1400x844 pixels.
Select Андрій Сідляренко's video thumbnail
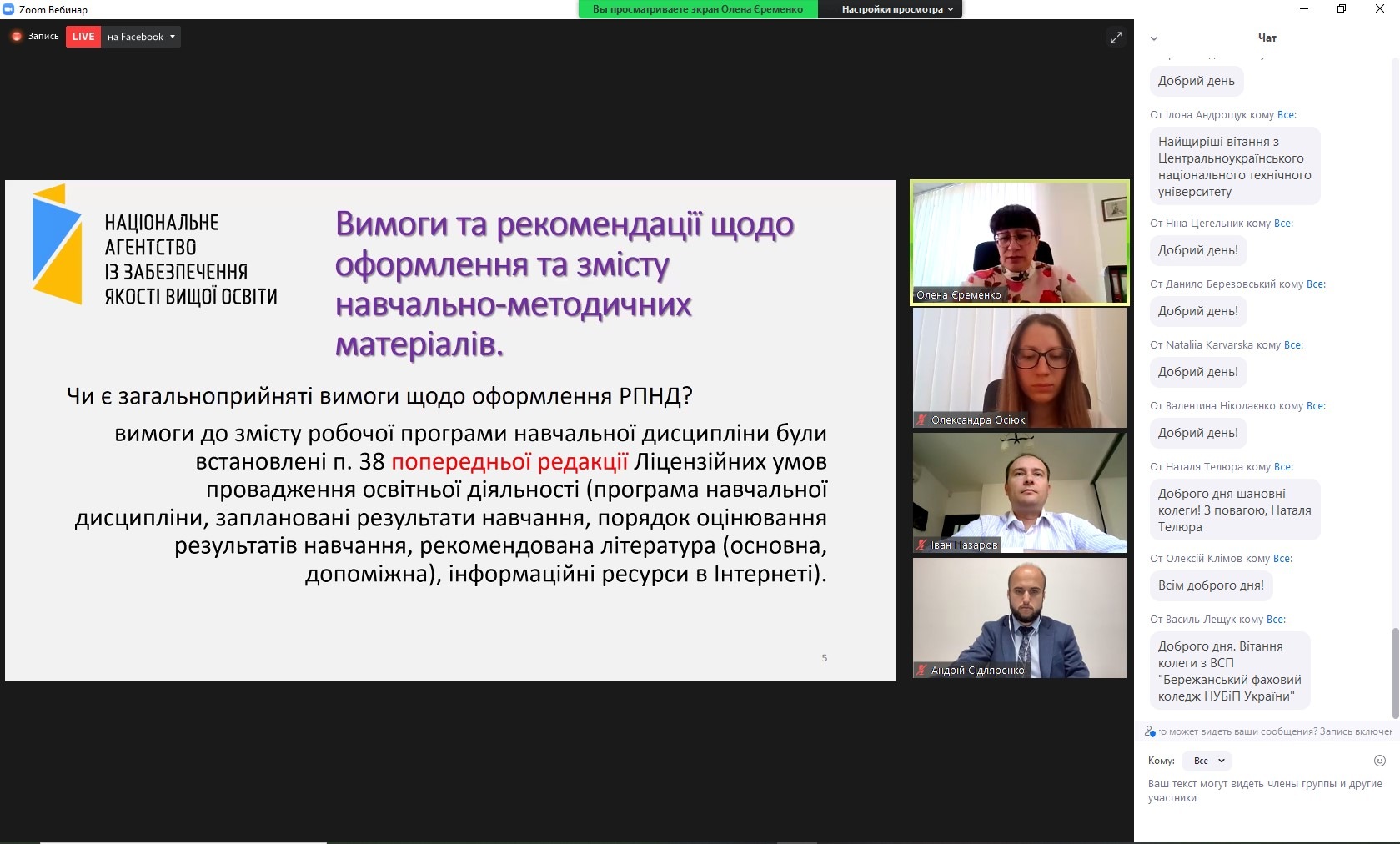point(1019,618)
